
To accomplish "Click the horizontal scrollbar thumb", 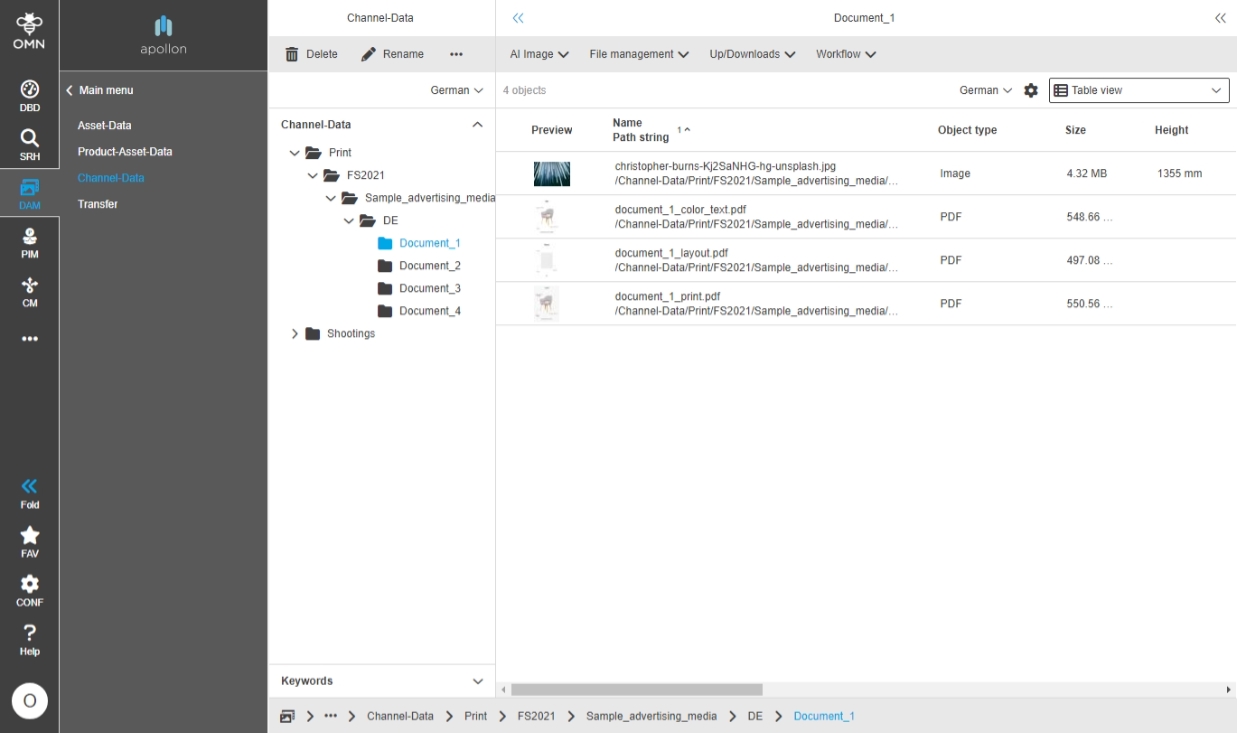I will (637, 690).
